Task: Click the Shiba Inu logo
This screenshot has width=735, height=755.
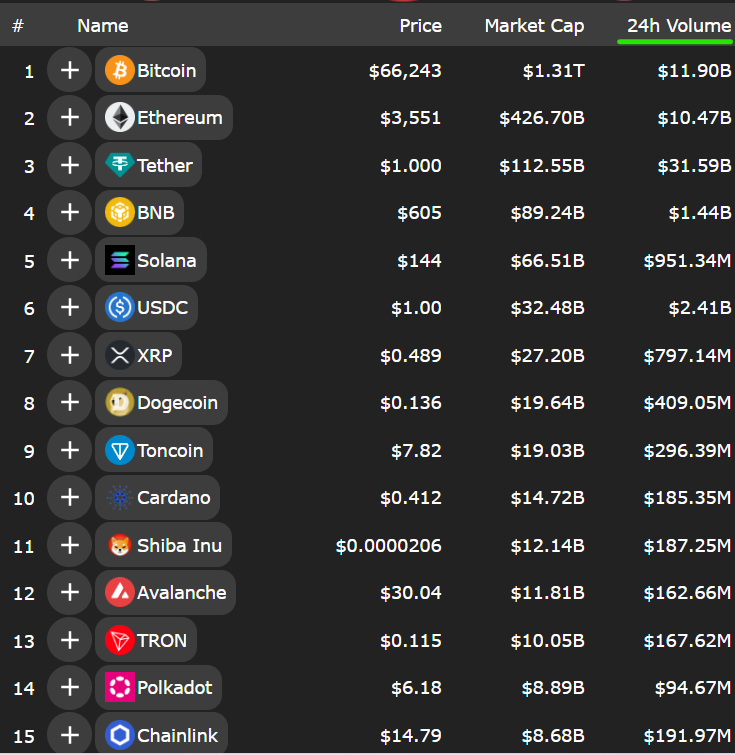Action: [119, 545]
